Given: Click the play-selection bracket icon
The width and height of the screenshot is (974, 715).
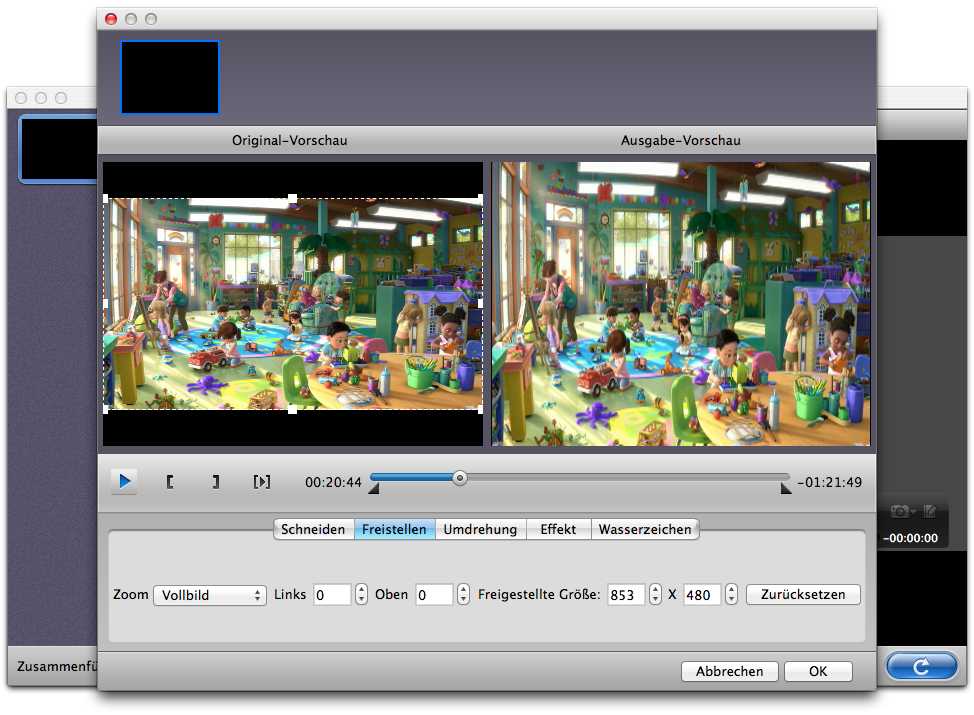Looking at the screenshot, I should pyautogui.click(x=262, y=482).
